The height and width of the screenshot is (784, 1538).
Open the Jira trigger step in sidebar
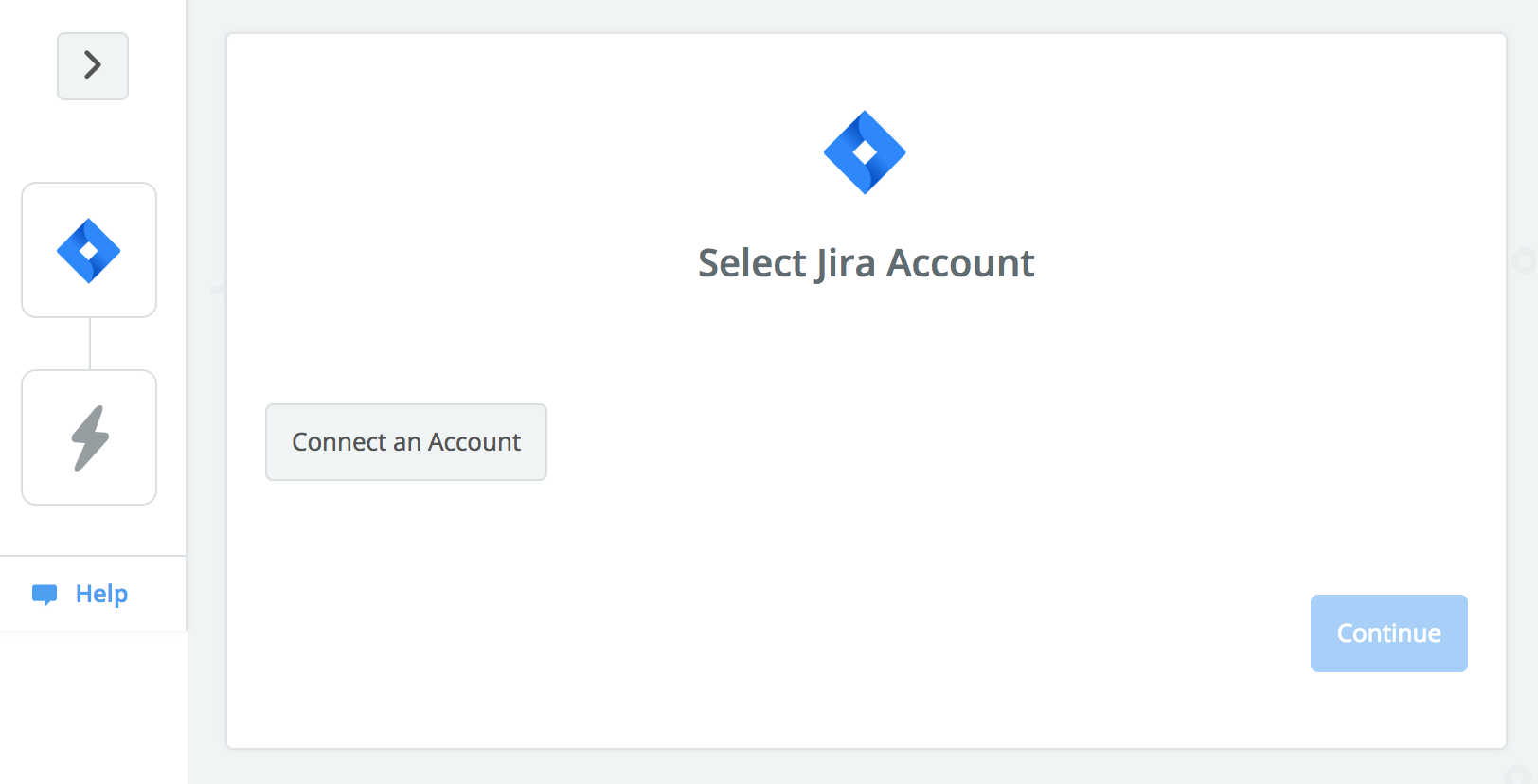point(89,250)
